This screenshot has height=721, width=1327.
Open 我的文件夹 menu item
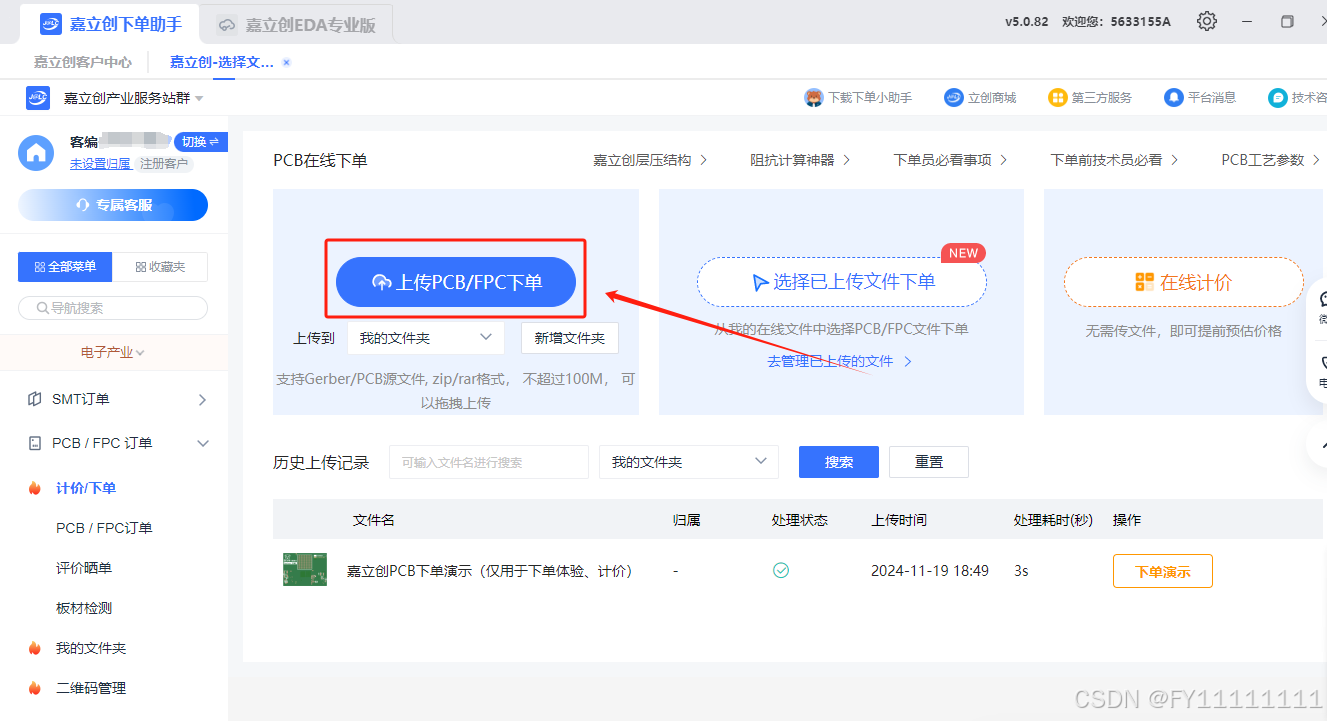click(x=91, y=648)
